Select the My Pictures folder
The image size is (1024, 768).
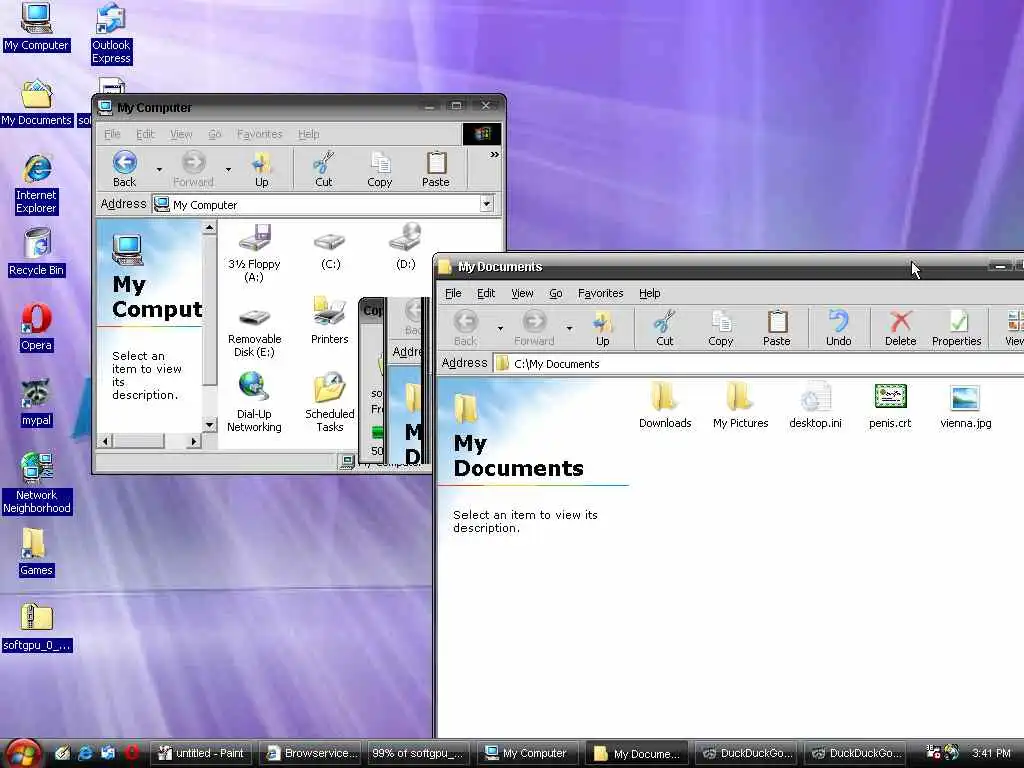pos(740,405)
